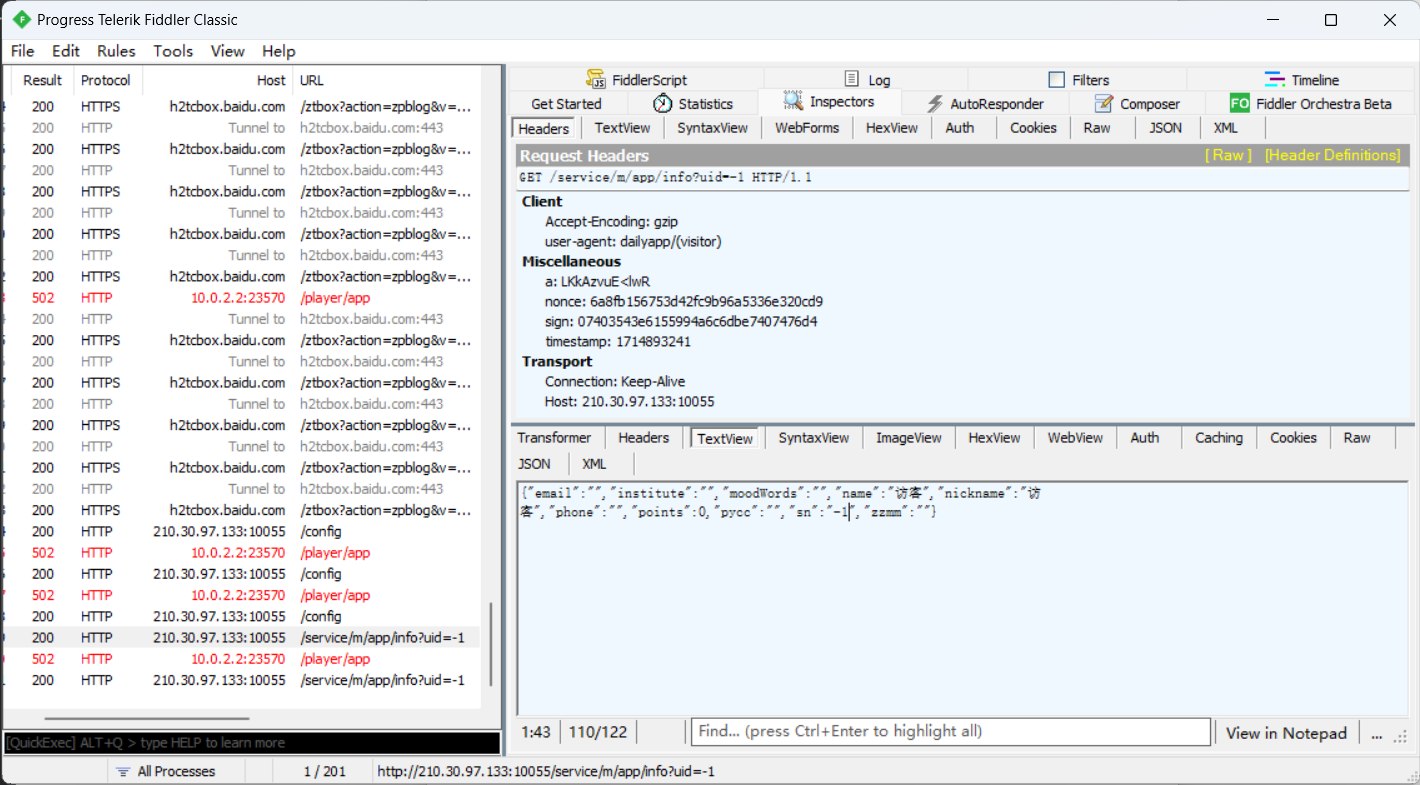Viewport: 1420px width, 785px height.
Task: Click the Statistics clock icon
Action: (x=663, y=104)
